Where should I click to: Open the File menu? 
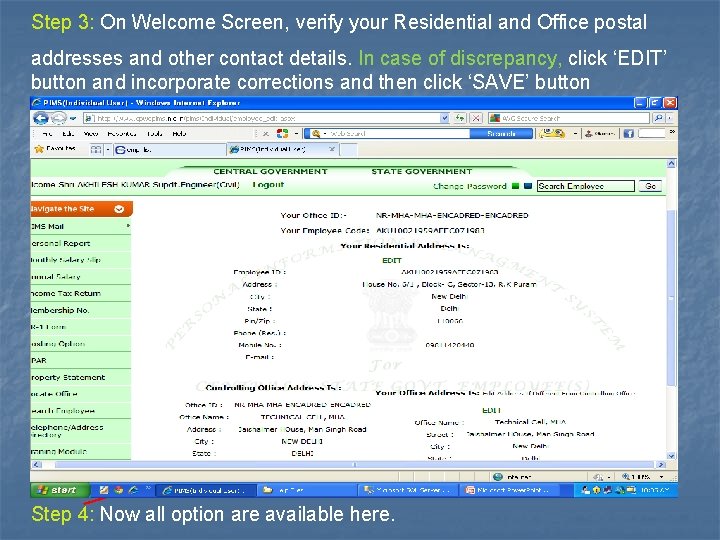[47, 134]
